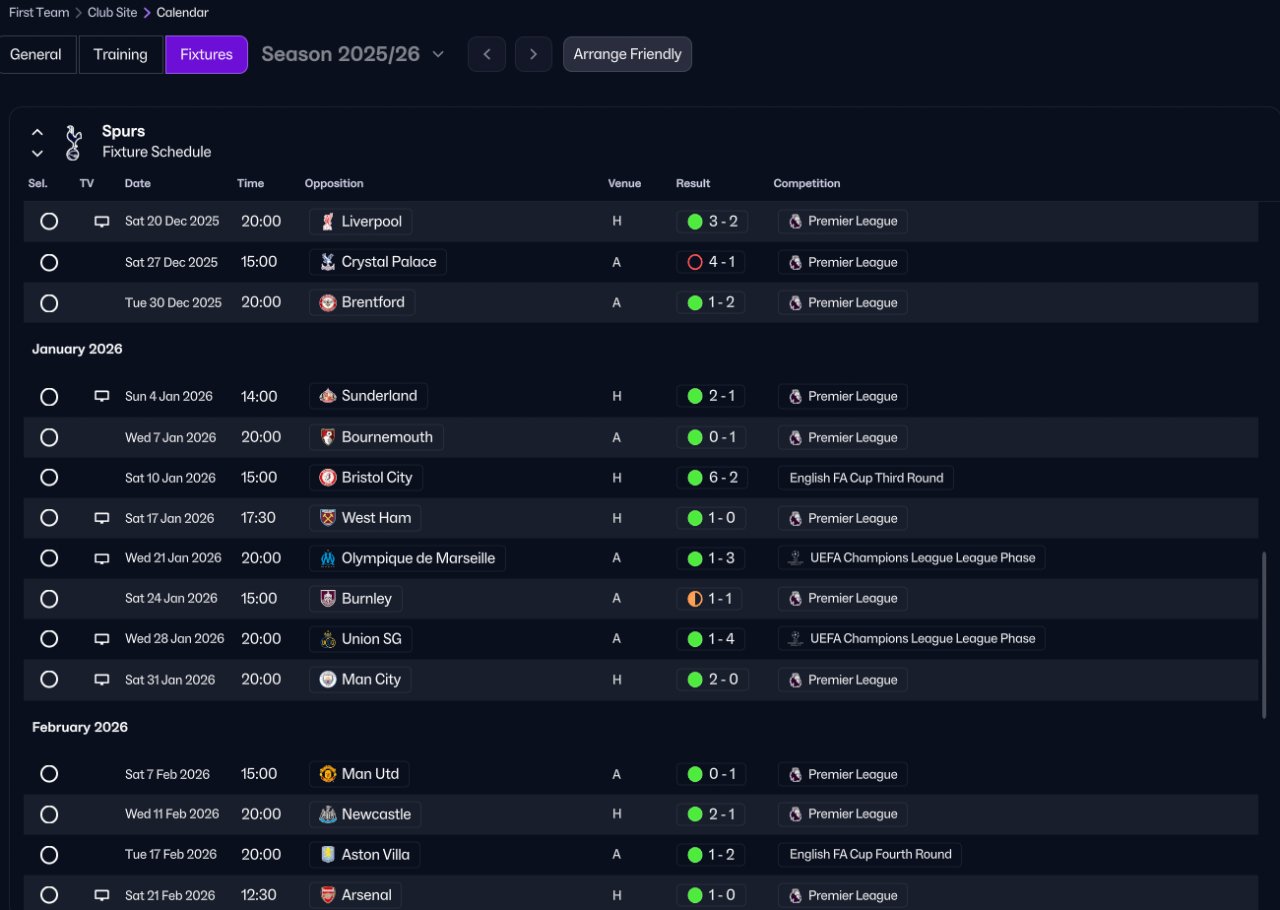Sort fixtures by the Result column header

tap(693, 183)
